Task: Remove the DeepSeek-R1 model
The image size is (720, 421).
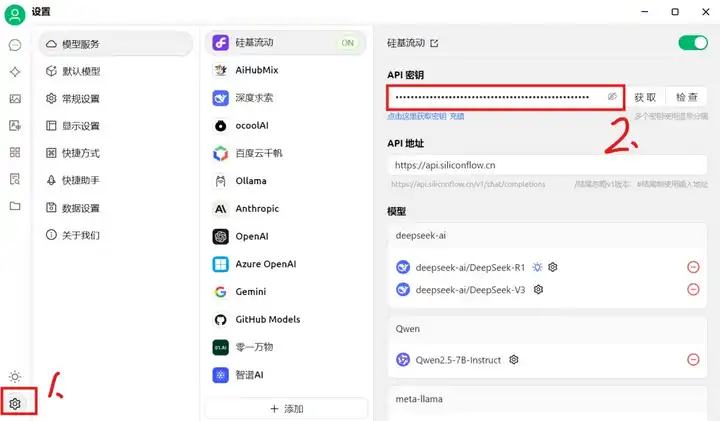Action: [693, 267]
